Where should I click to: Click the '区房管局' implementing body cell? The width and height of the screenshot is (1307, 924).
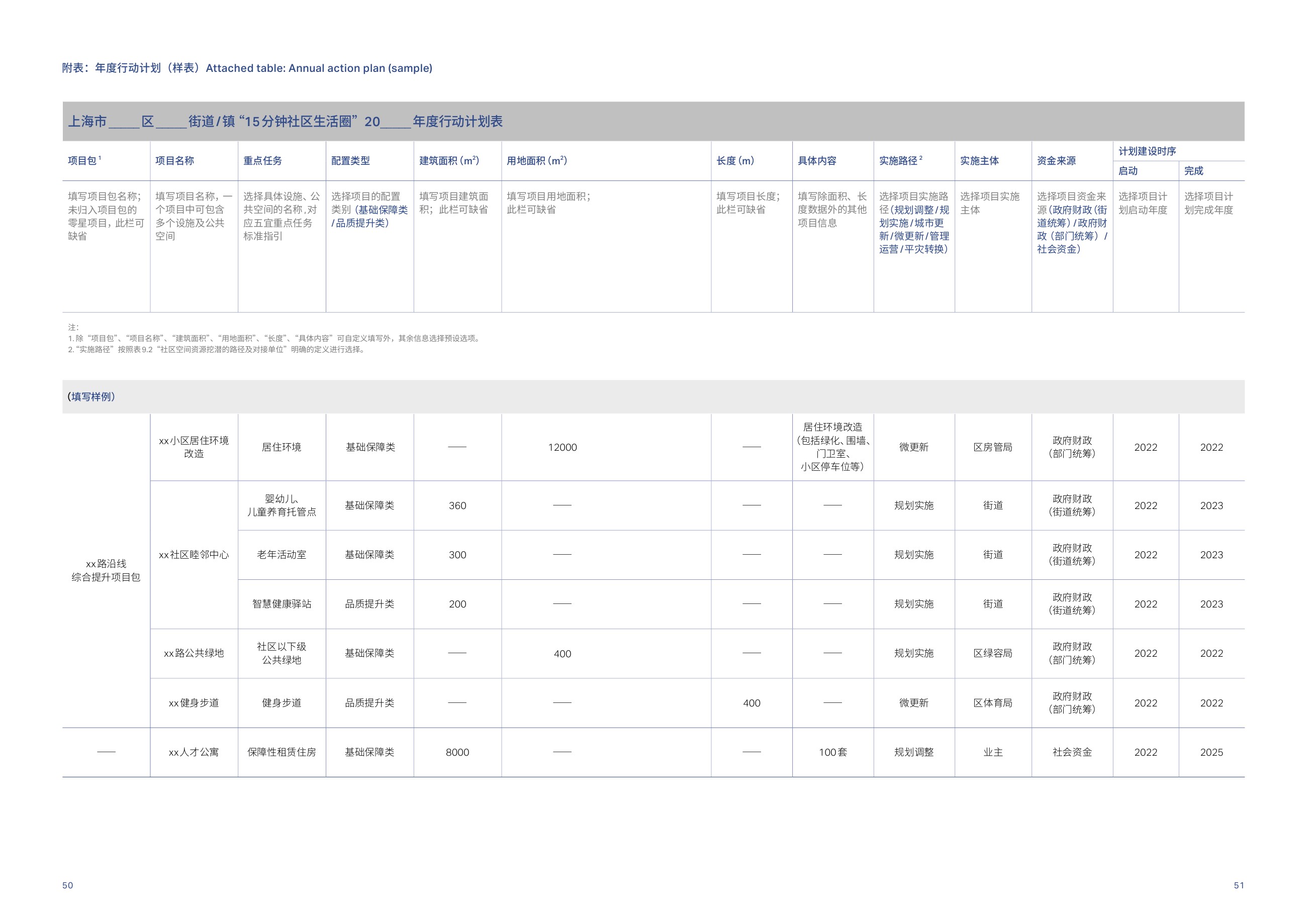pyautogui.click(x=993, y=447)
